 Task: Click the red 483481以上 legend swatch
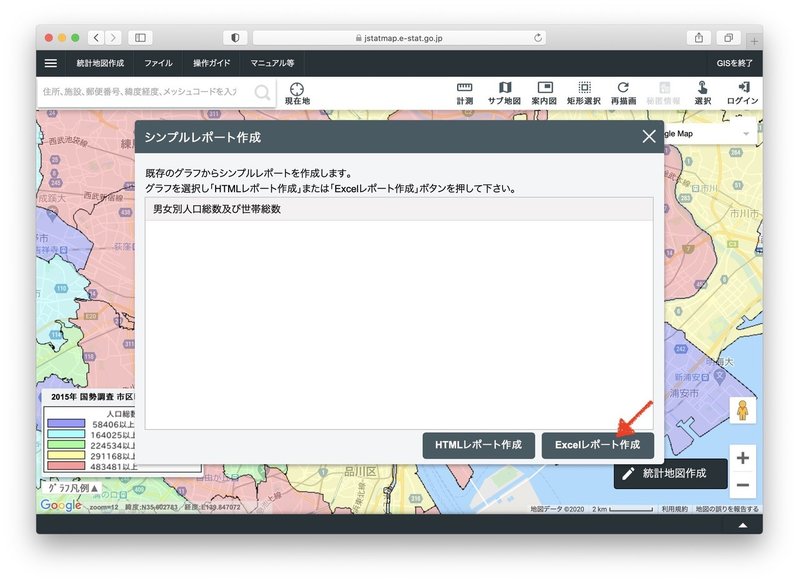coord(66,466)
